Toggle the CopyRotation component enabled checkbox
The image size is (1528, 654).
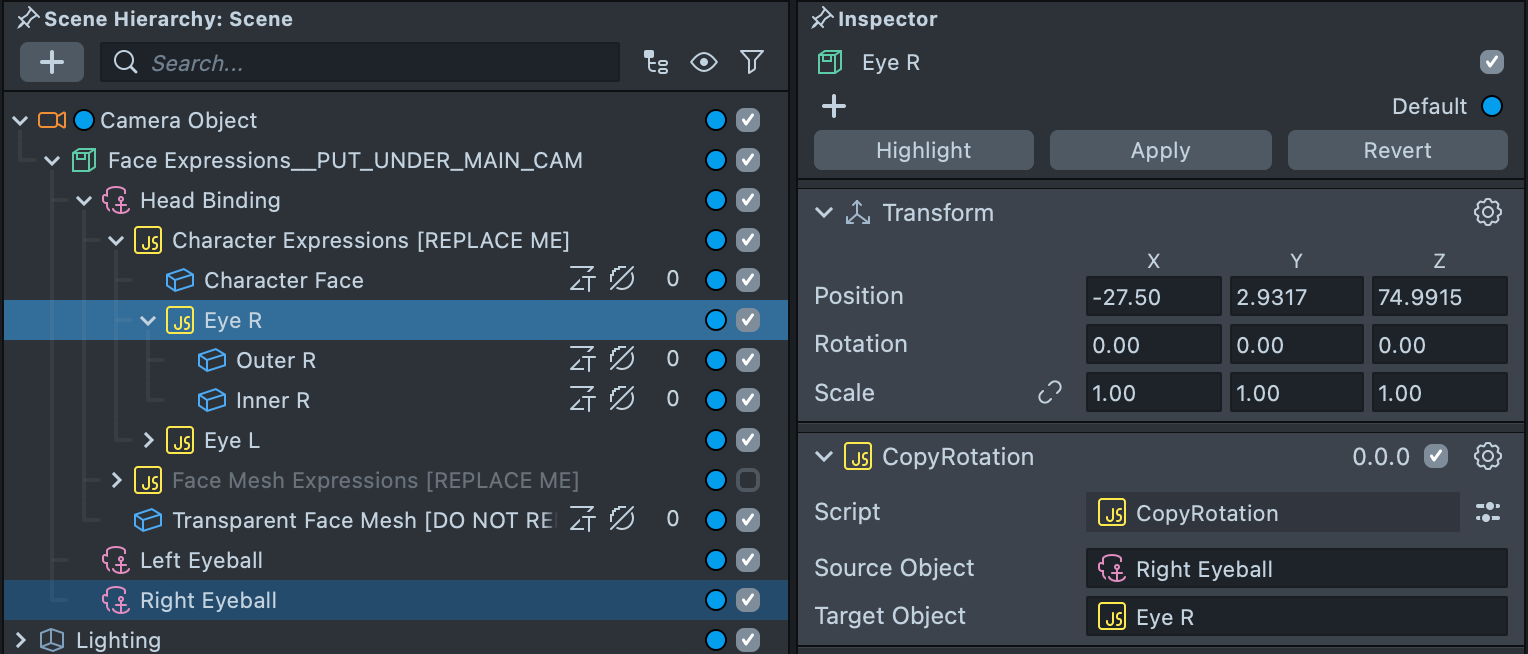pos(1436,456)
